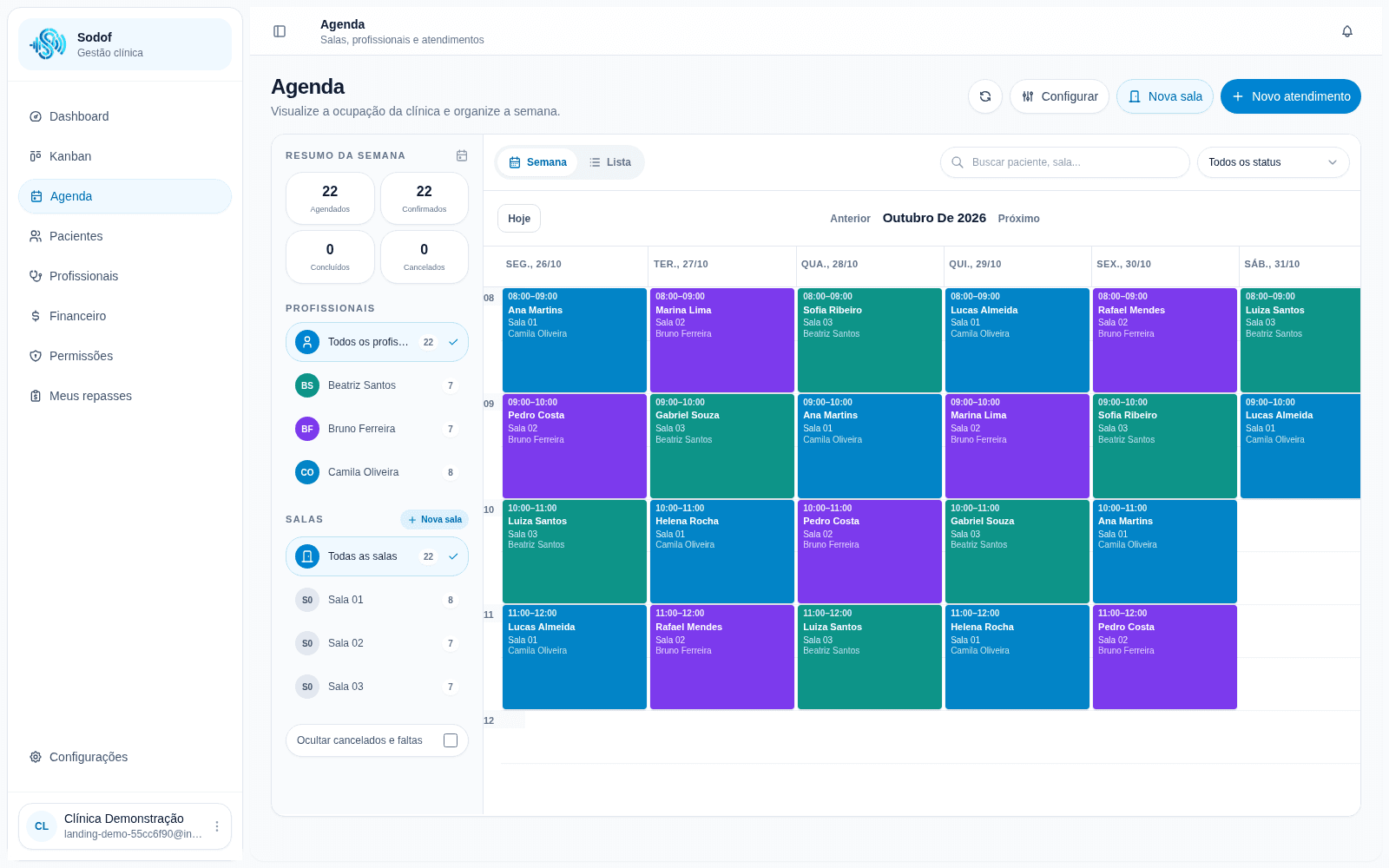Image resolution: width=1389 pixels, height=868 pixels.
Task: Filter by professional Beatriz Santos
Action: [377, 385]
